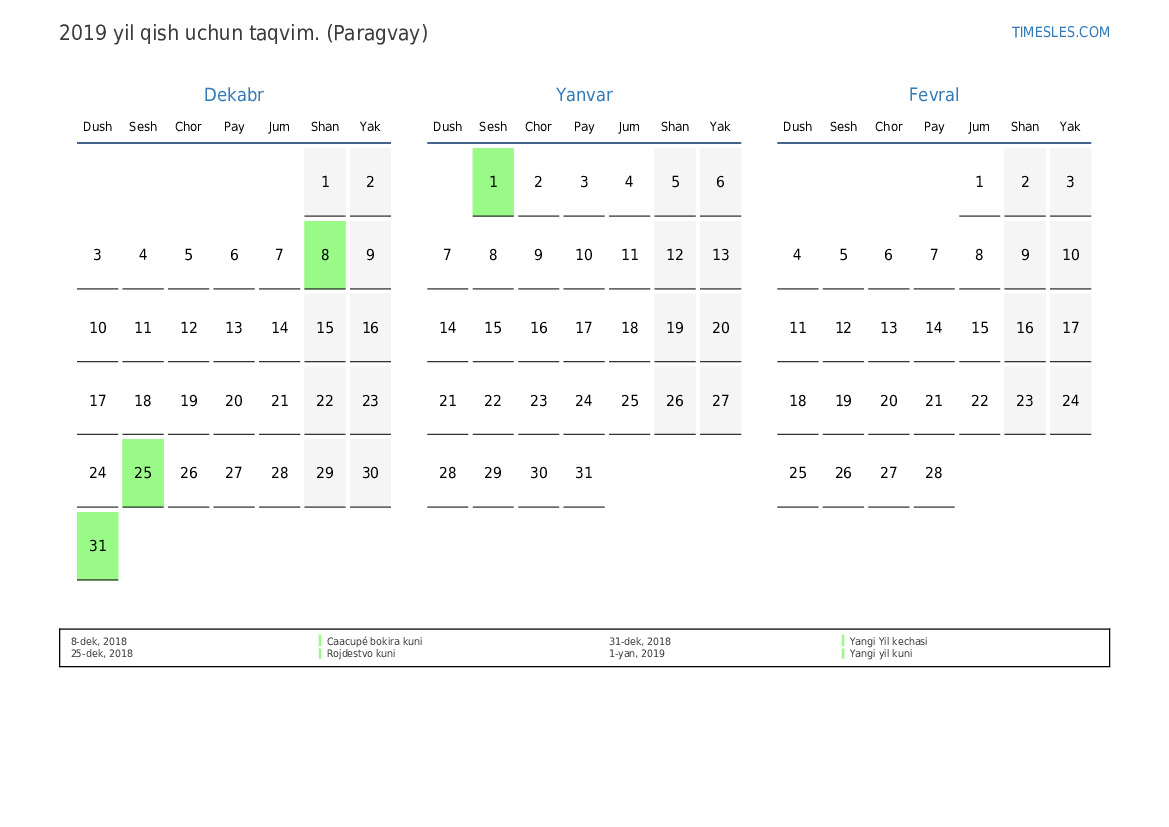Click the 'Dush' header in Dekabr
This screenshot has height=827, width=1169.
pos(98,127)
